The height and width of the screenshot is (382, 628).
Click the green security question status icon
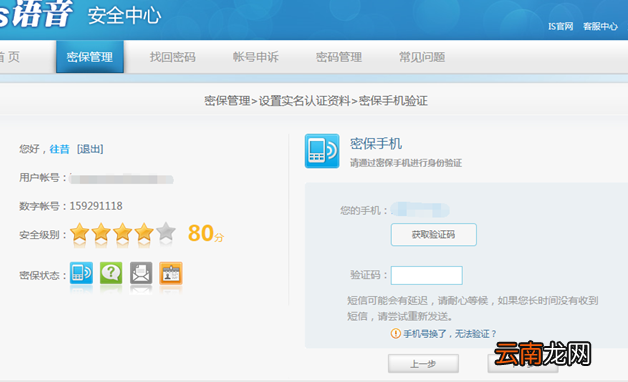[111, 273]
